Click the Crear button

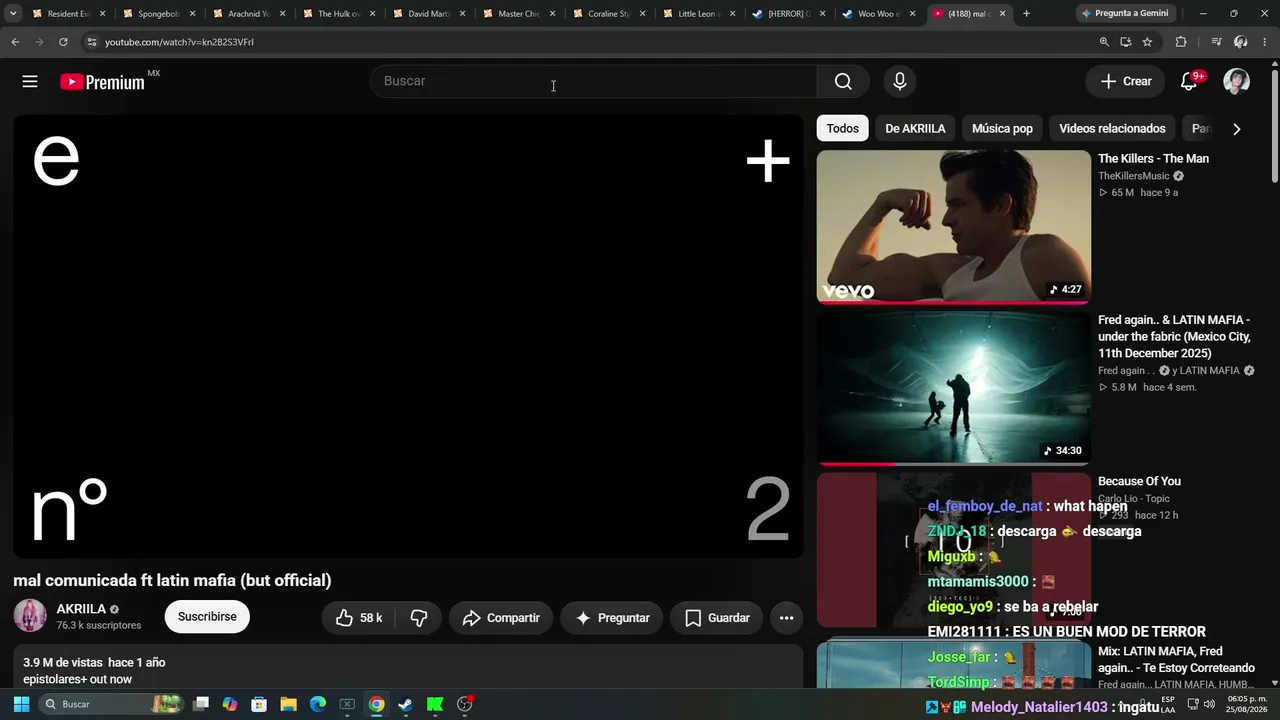click(x=1126, y=81)
